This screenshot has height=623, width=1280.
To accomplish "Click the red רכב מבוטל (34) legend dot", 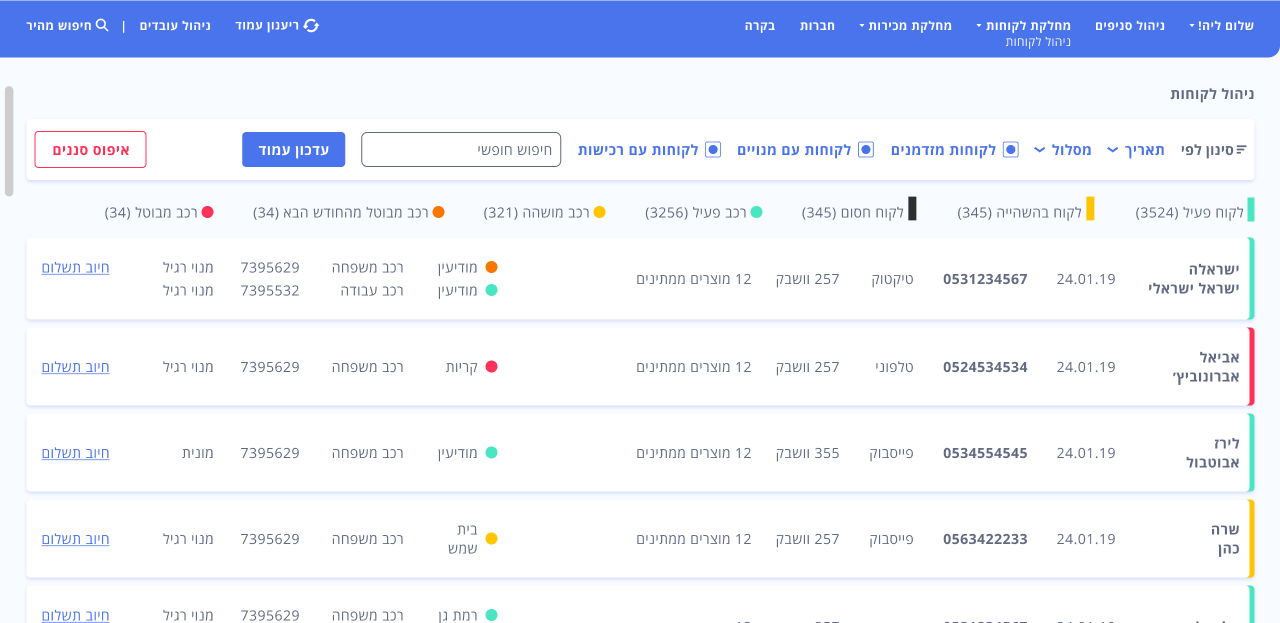I will [x=208, y=212].
